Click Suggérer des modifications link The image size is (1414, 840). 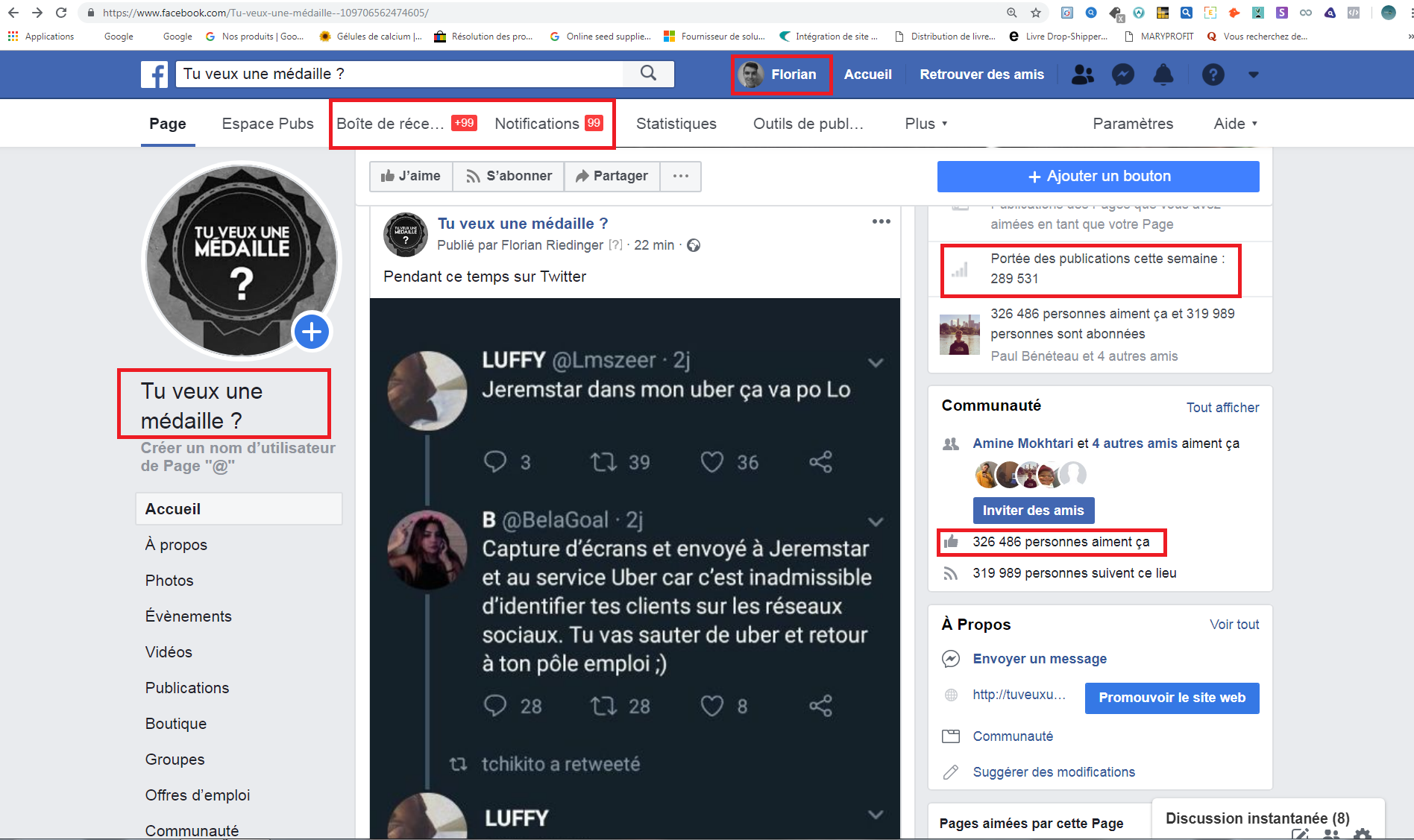coord(1054,772)
